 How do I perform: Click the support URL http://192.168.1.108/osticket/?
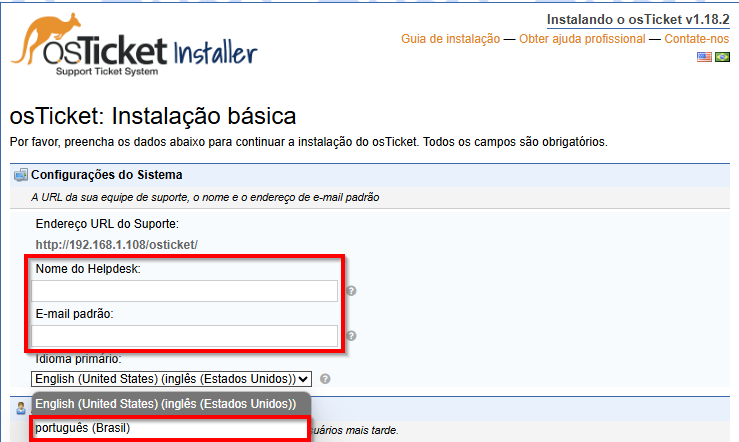tap(117, 245)
